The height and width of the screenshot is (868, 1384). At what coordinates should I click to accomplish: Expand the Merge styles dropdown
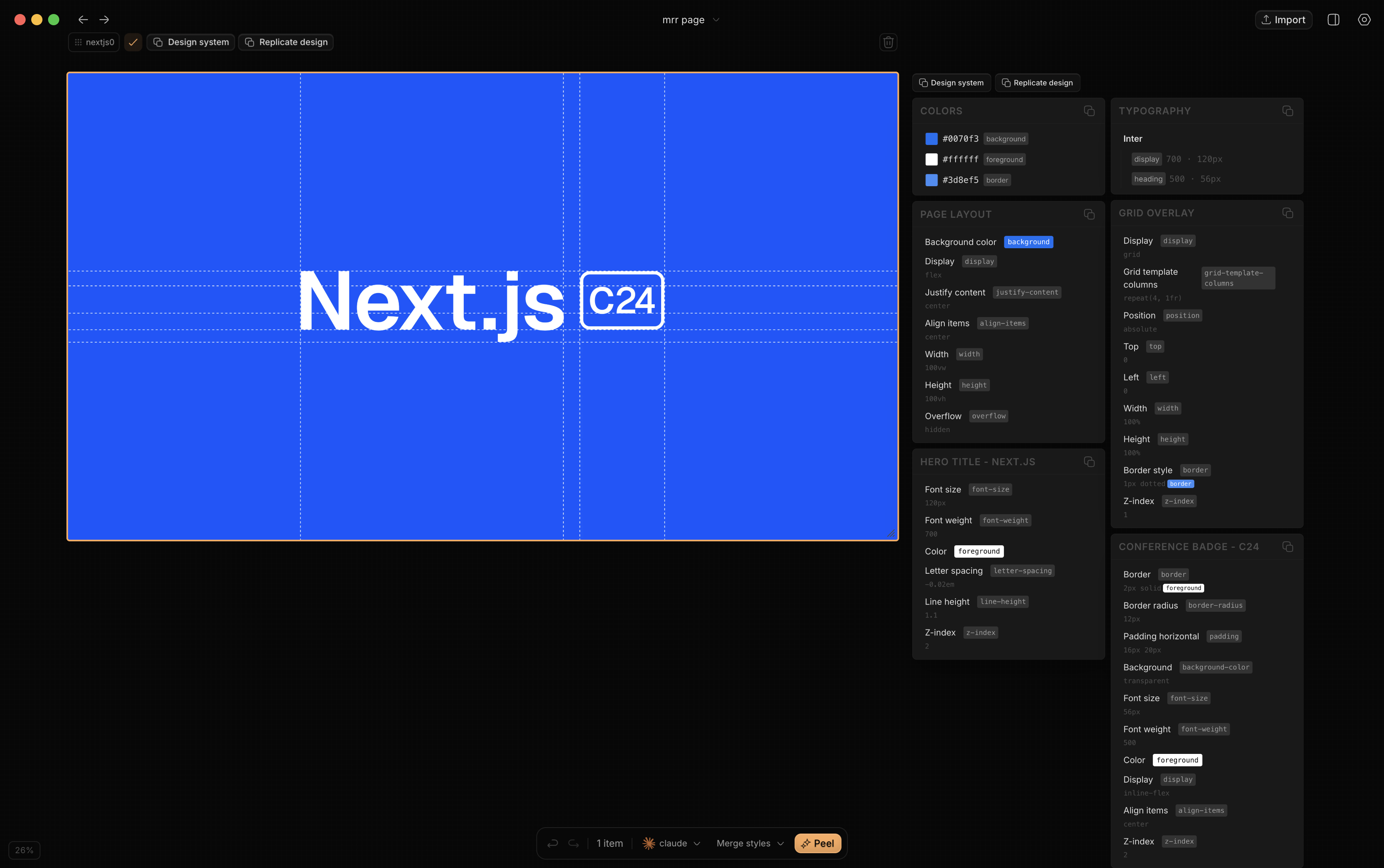pyautogui.click(x=750, y=843)
